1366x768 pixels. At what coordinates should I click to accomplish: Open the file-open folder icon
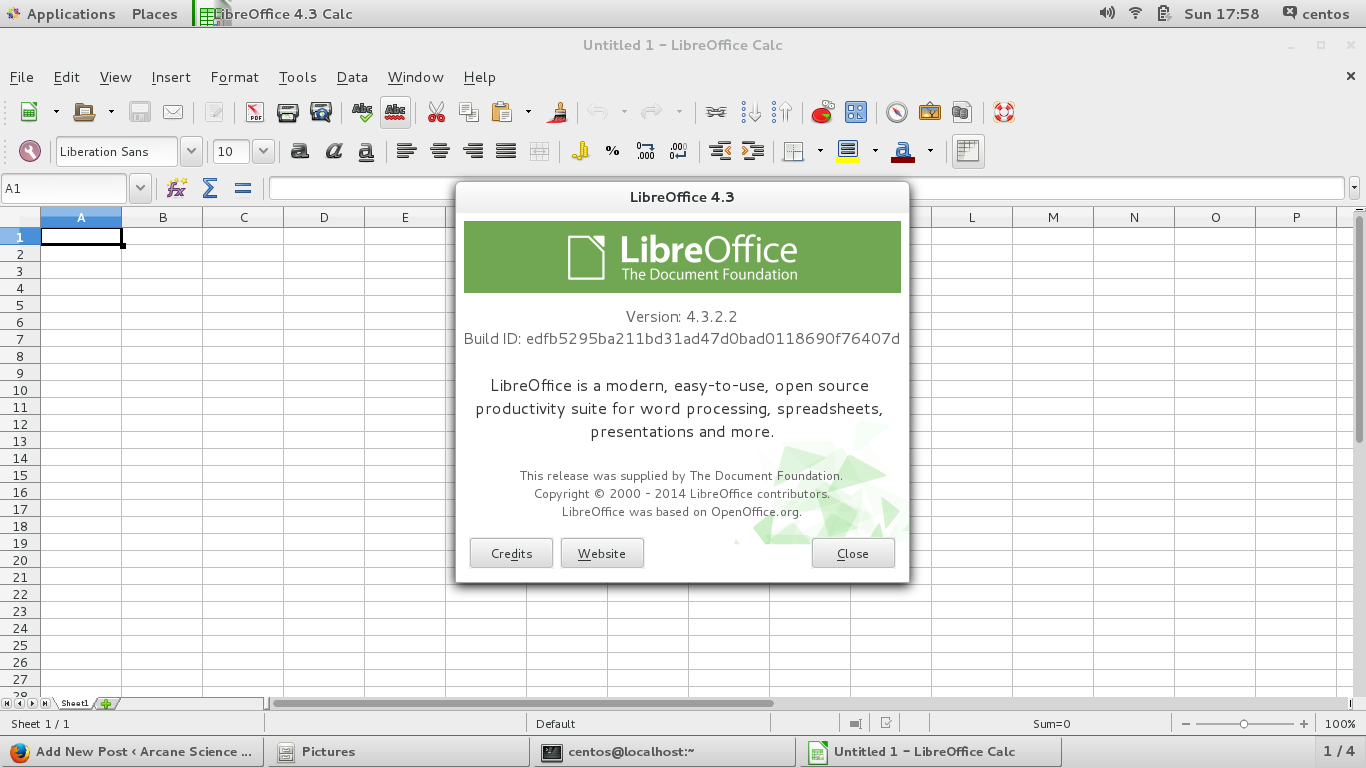click(84, 112)
